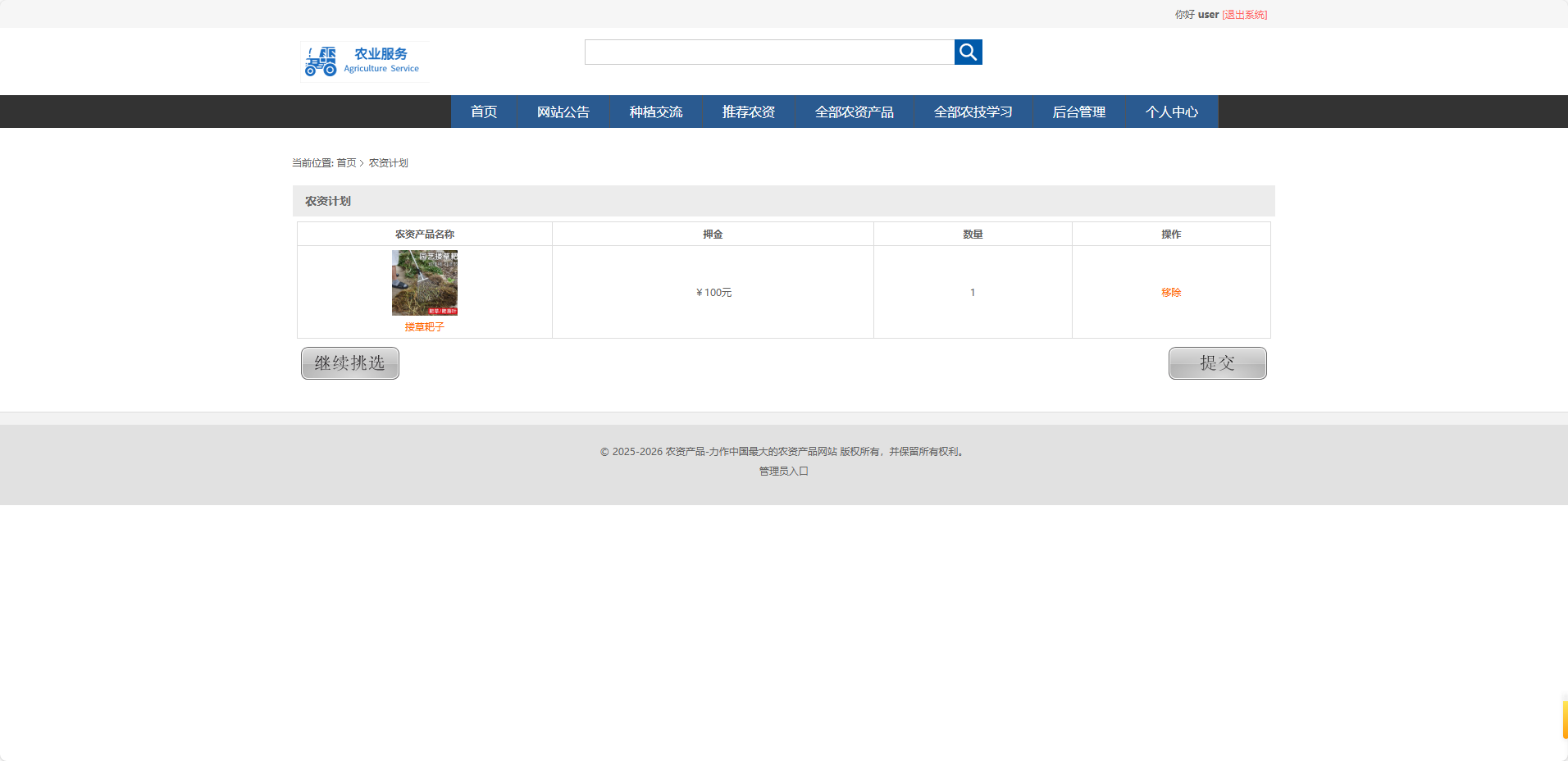Open 全部农技学习 navigation item
The image size is (1568, 761).
(x=973, y=112)
